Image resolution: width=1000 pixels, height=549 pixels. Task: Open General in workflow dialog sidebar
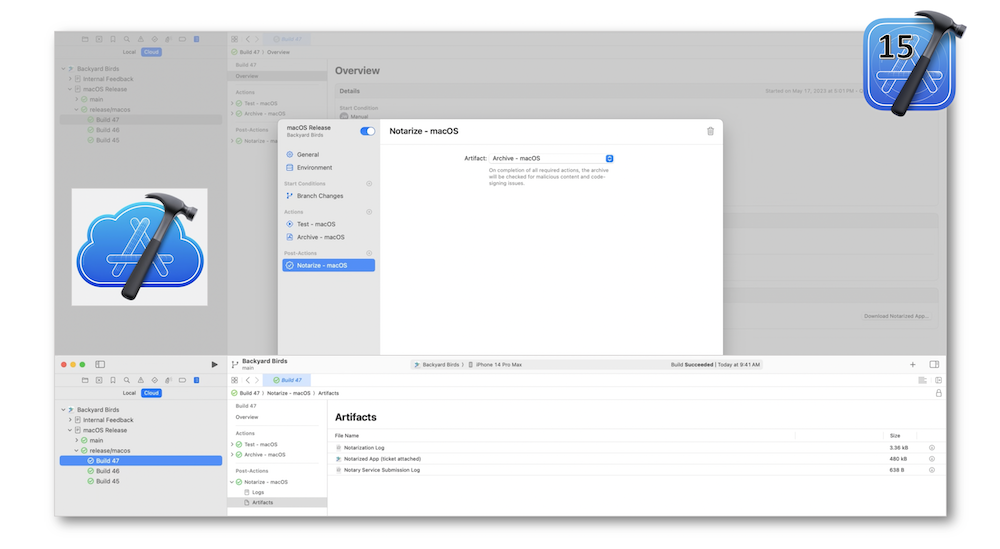point(307,154)
